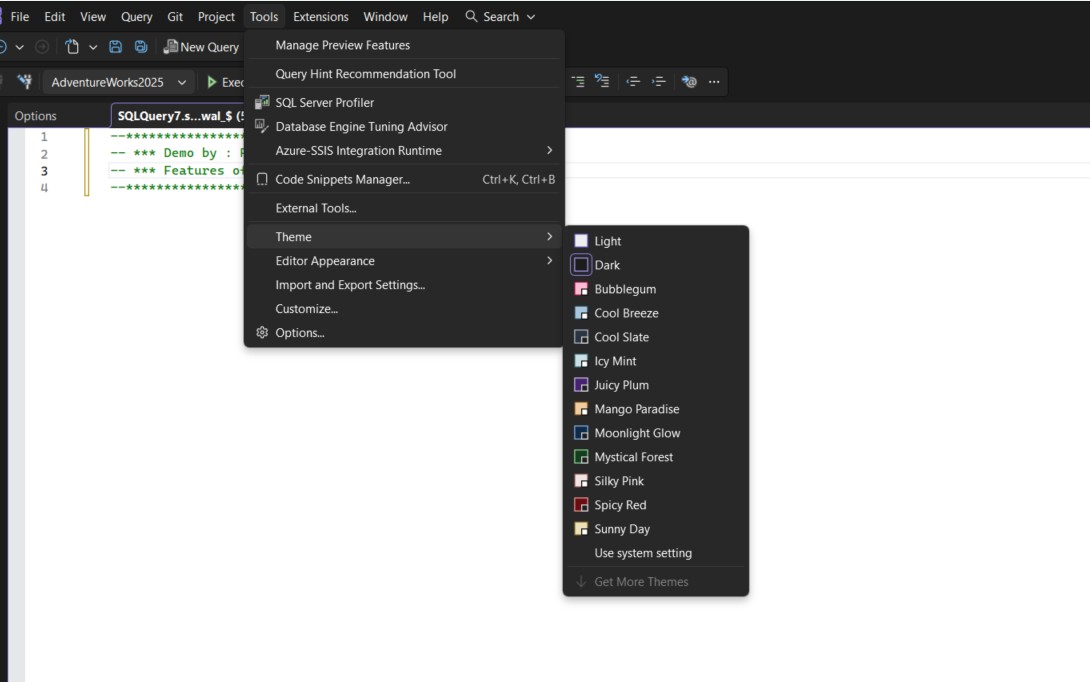Image resolution: width=1090 pixels, height=682 pixels.
Task: Keep the Dark theme selected
Action: click(605, 265)
